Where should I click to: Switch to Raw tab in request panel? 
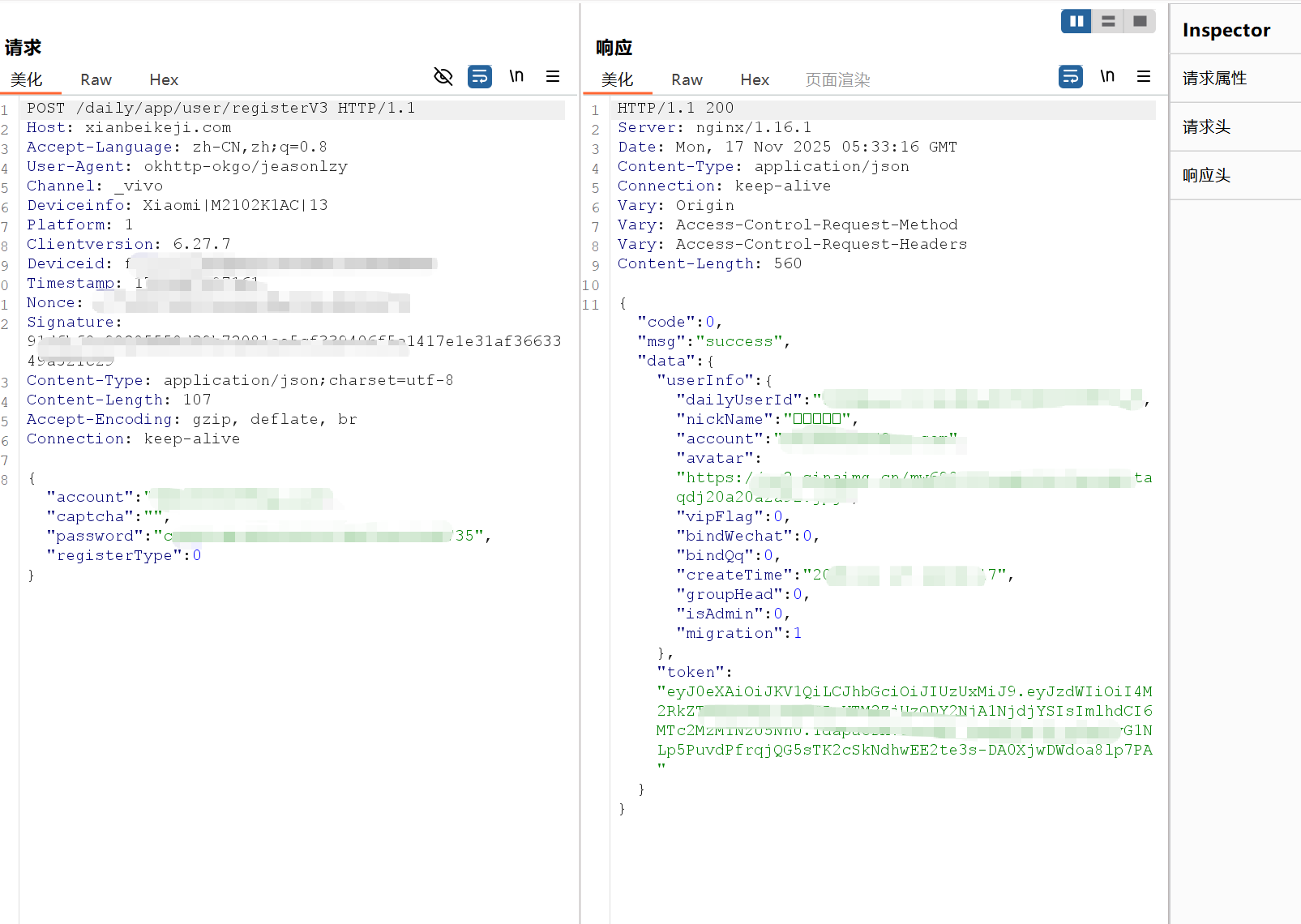(x=96, y=79)
